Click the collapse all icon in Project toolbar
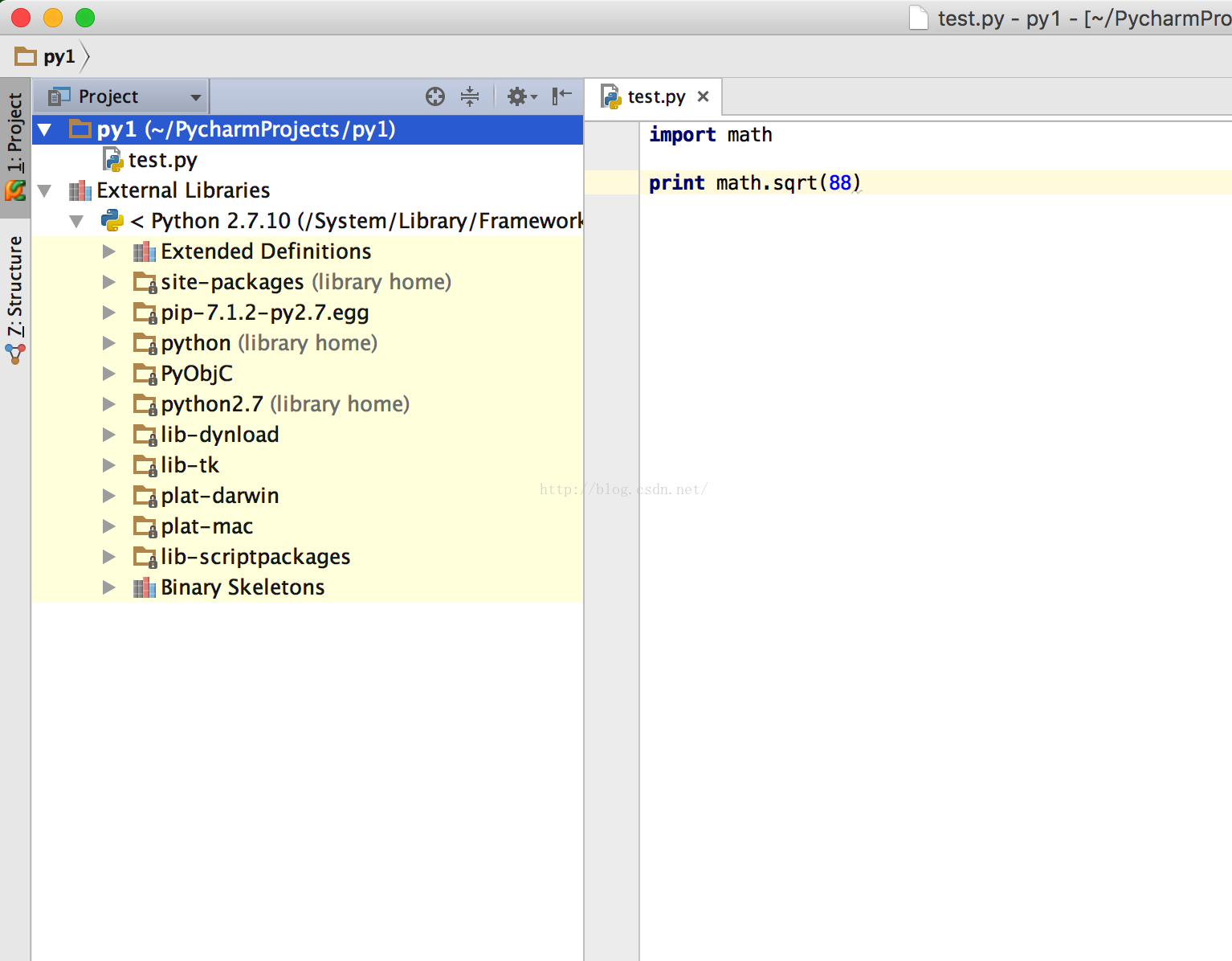Viewport: 1232px width, 961px height. click(x=470, y=96)
